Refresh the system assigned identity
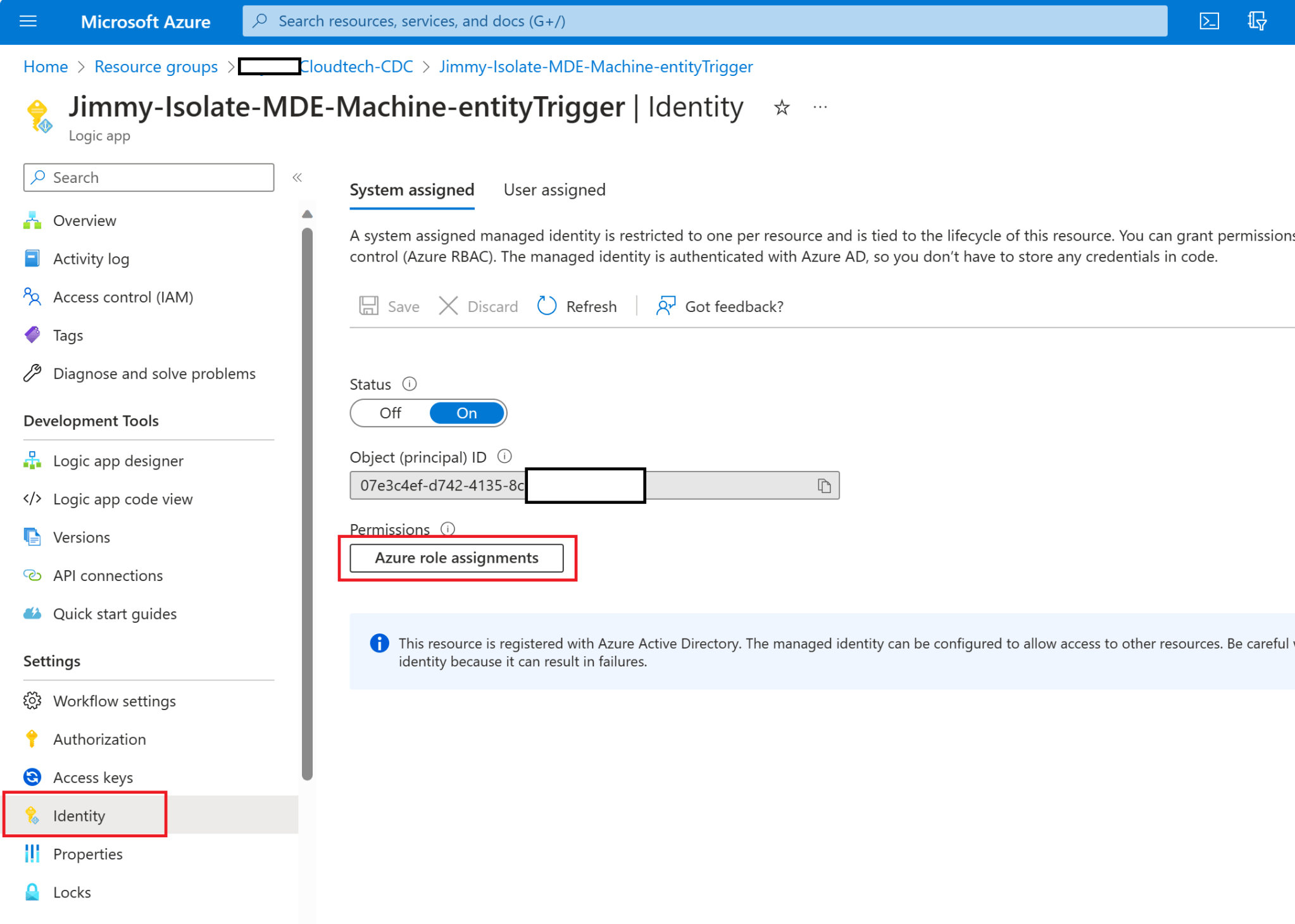This screenshot has width=1295, height=924. [577, 306]
